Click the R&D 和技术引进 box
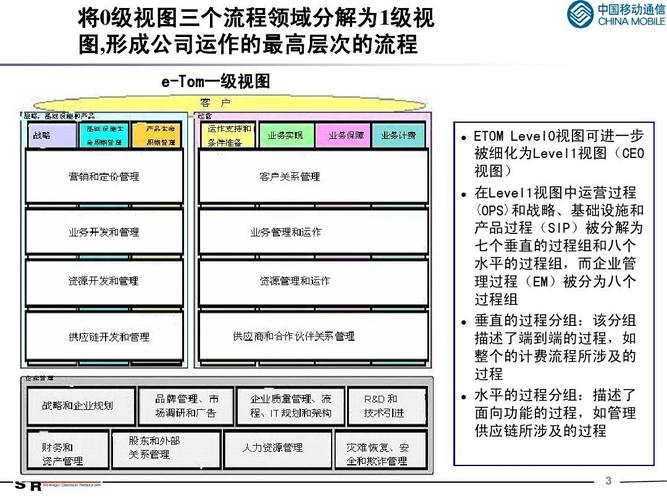 387,406
